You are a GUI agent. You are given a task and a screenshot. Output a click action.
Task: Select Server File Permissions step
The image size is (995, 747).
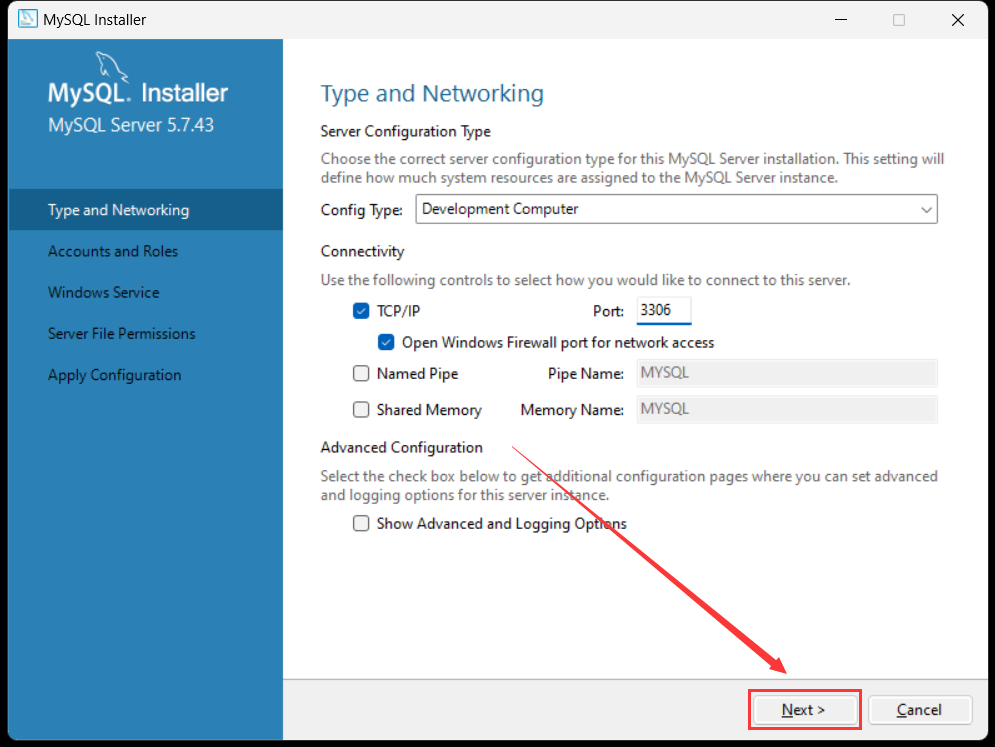coord(122,334)
